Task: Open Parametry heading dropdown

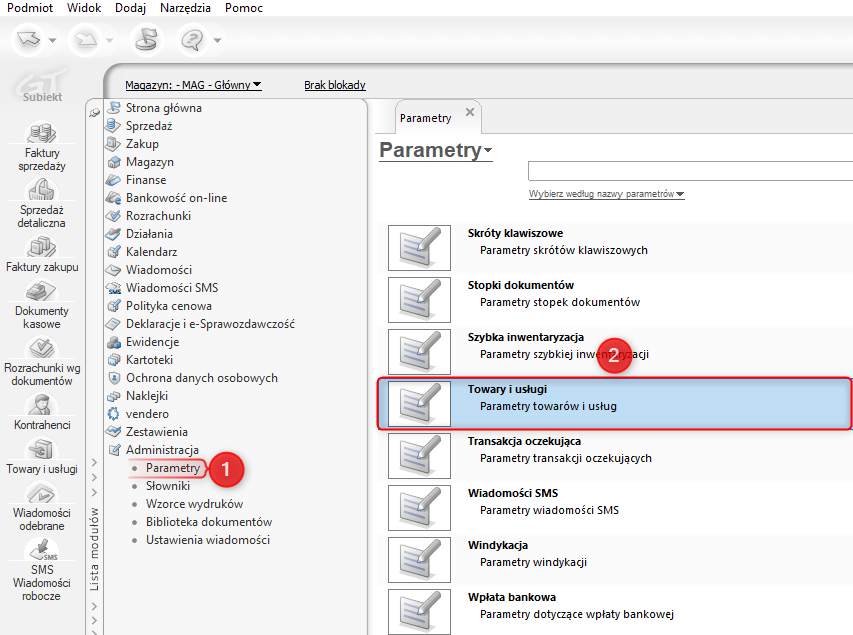Action: click(436, 150)
